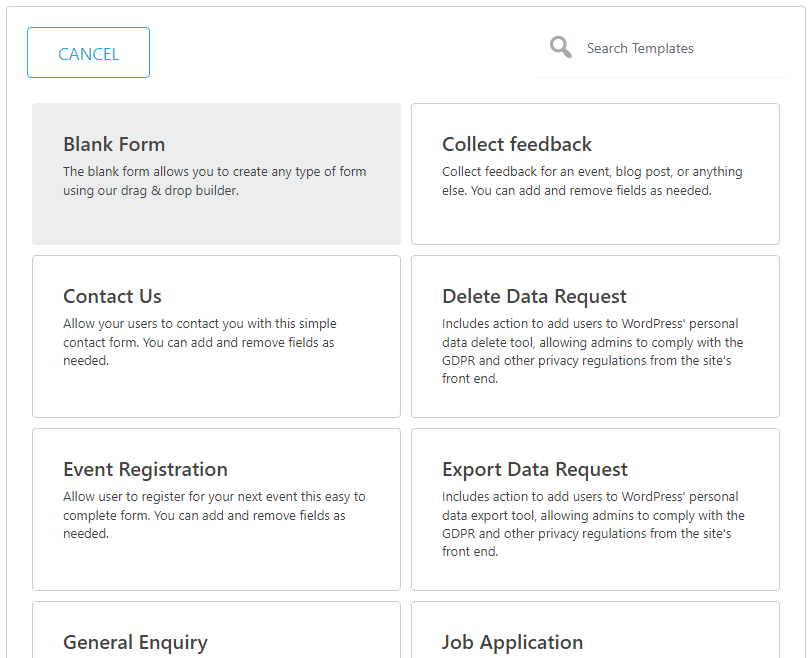Screen dimensions: 812x658
Task: Select the Blank Form template card
Action: (x=216, y=174)
